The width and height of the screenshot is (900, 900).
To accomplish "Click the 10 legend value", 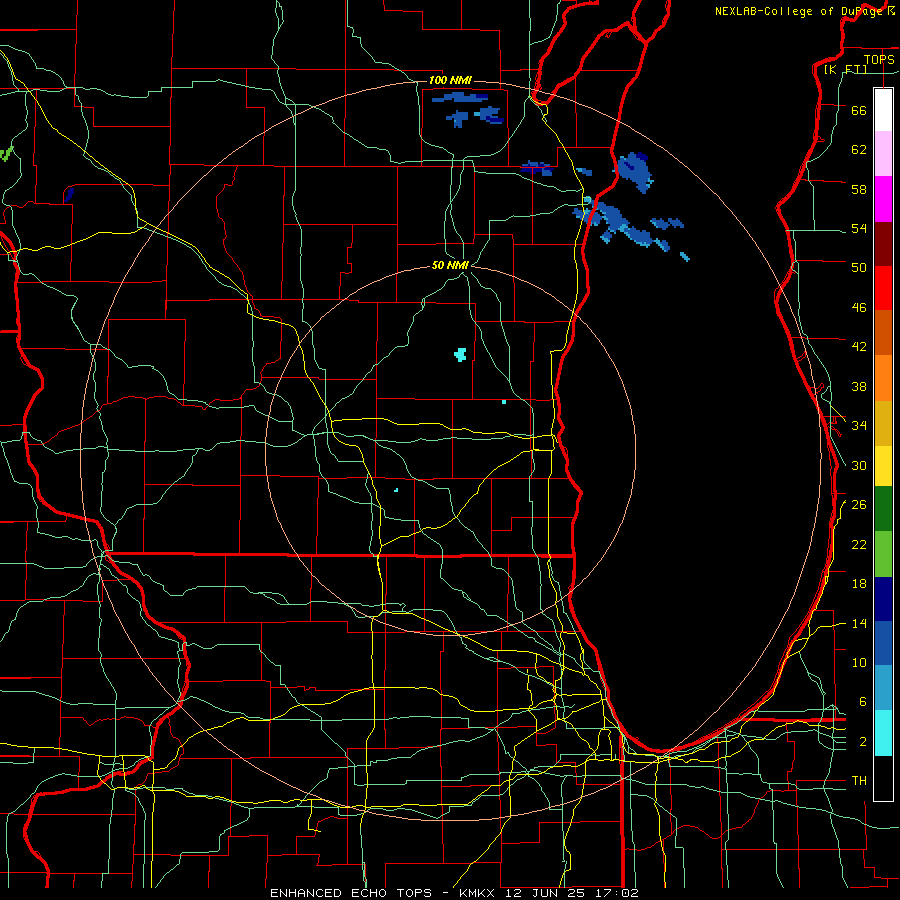I will coord(859,663).
